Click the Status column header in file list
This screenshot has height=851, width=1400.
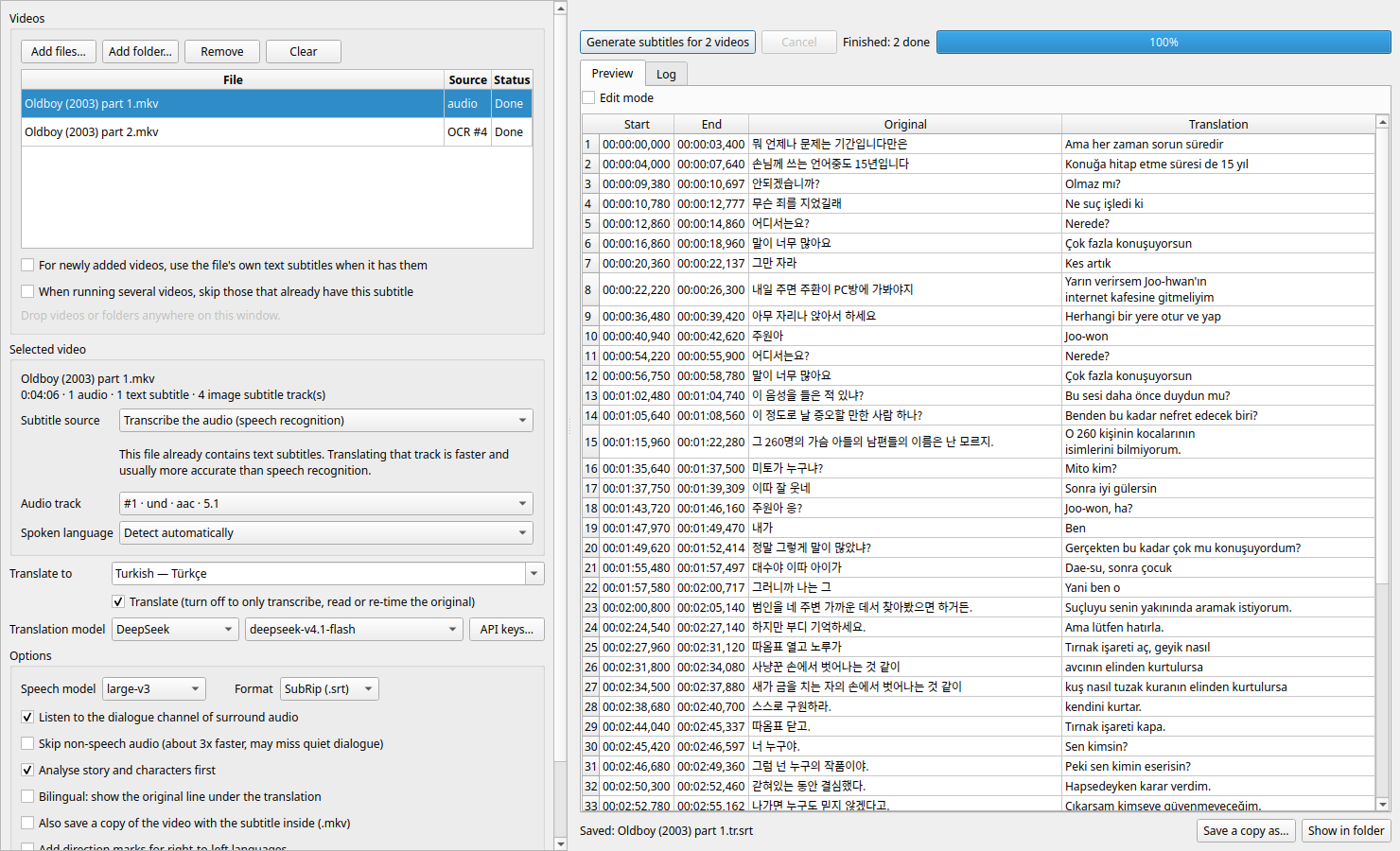(512, 80)
